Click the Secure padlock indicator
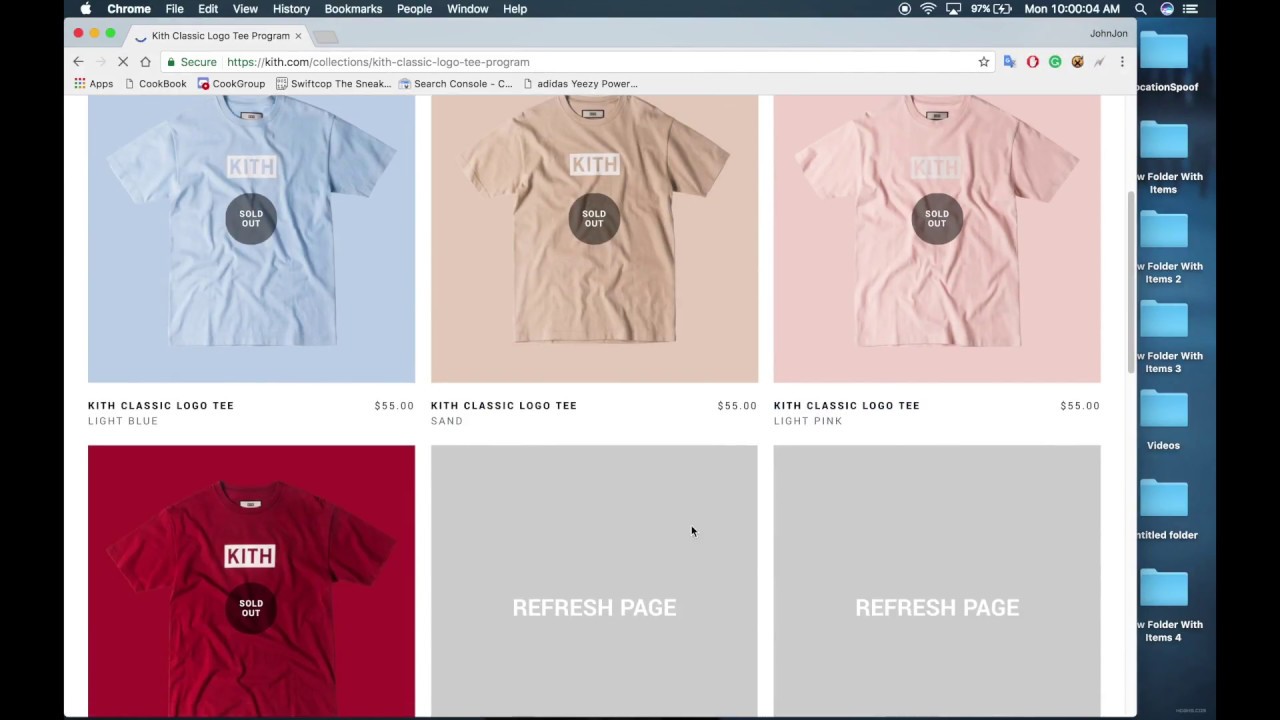Image resolution: width=1280 pixels, height=720 pixels. click(192, 62)
